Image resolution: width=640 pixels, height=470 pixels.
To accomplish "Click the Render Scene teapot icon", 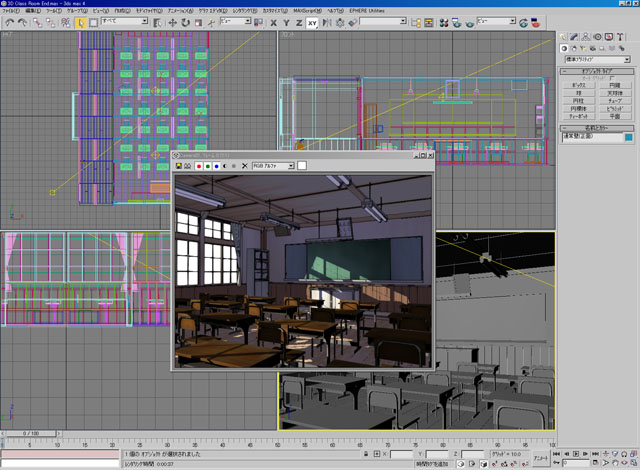I will point(456,23).
